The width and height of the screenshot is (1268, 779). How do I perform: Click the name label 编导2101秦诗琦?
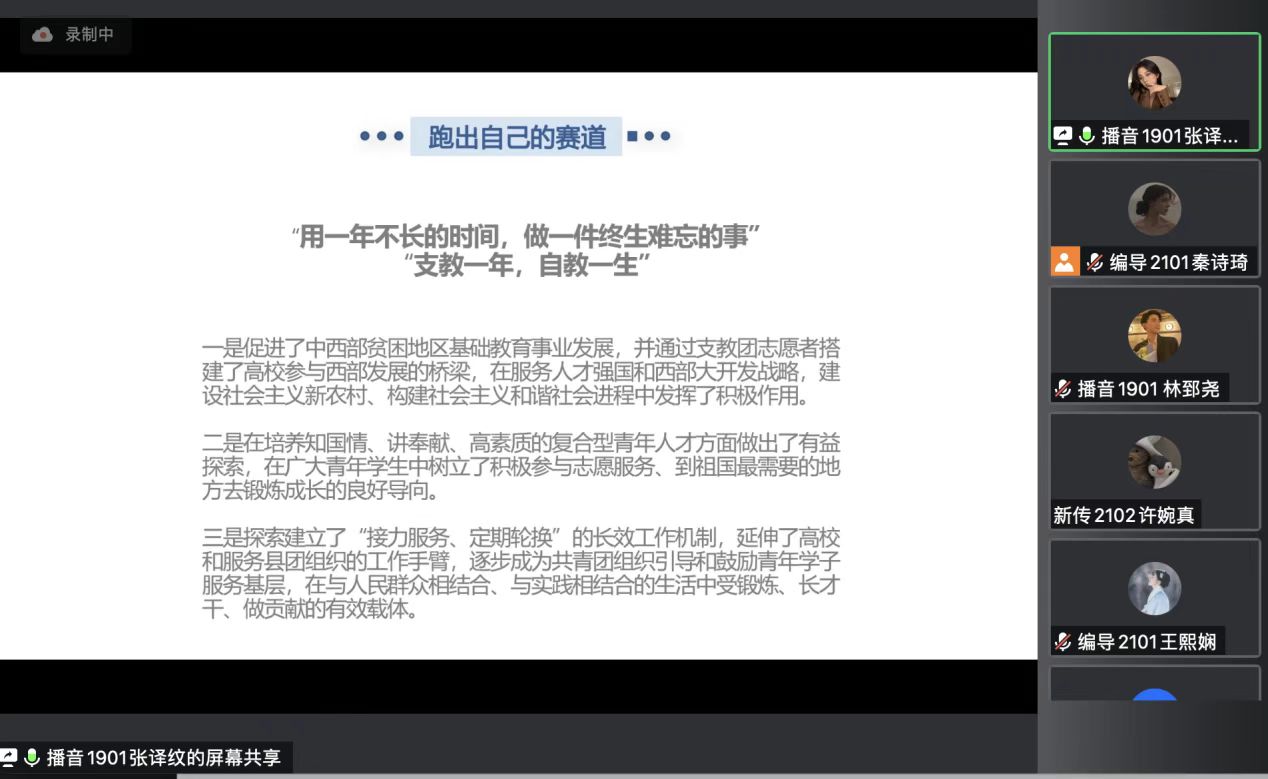[x=1179, y=262]
